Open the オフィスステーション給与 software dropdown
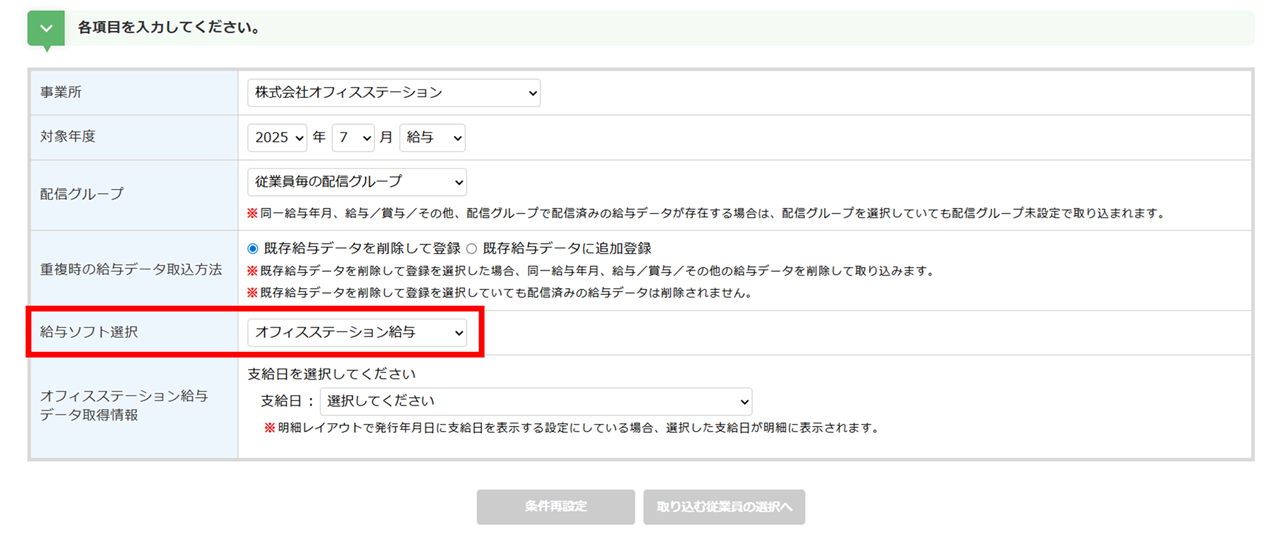The width and height of the screenshot is (1280, 543). (x=357, y=333)
